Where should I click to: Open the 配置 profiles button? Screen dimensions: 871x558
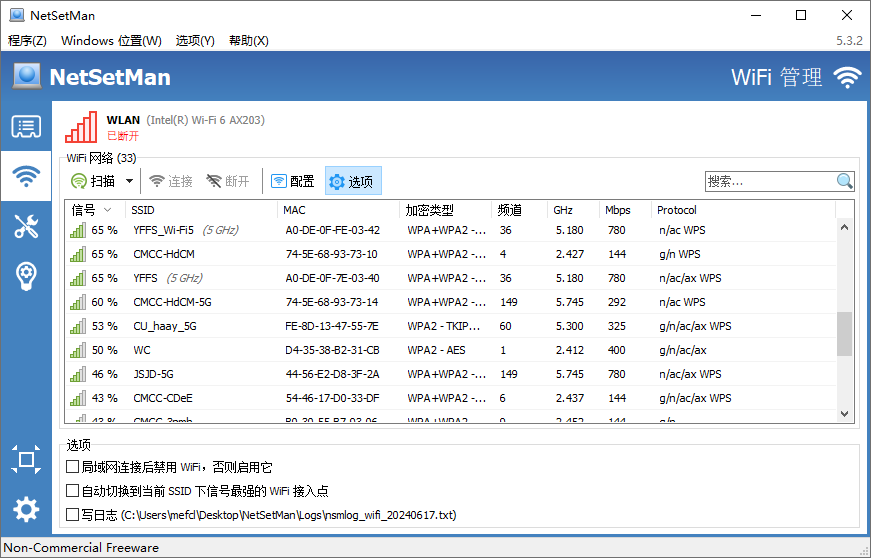(x=293, y=181)
